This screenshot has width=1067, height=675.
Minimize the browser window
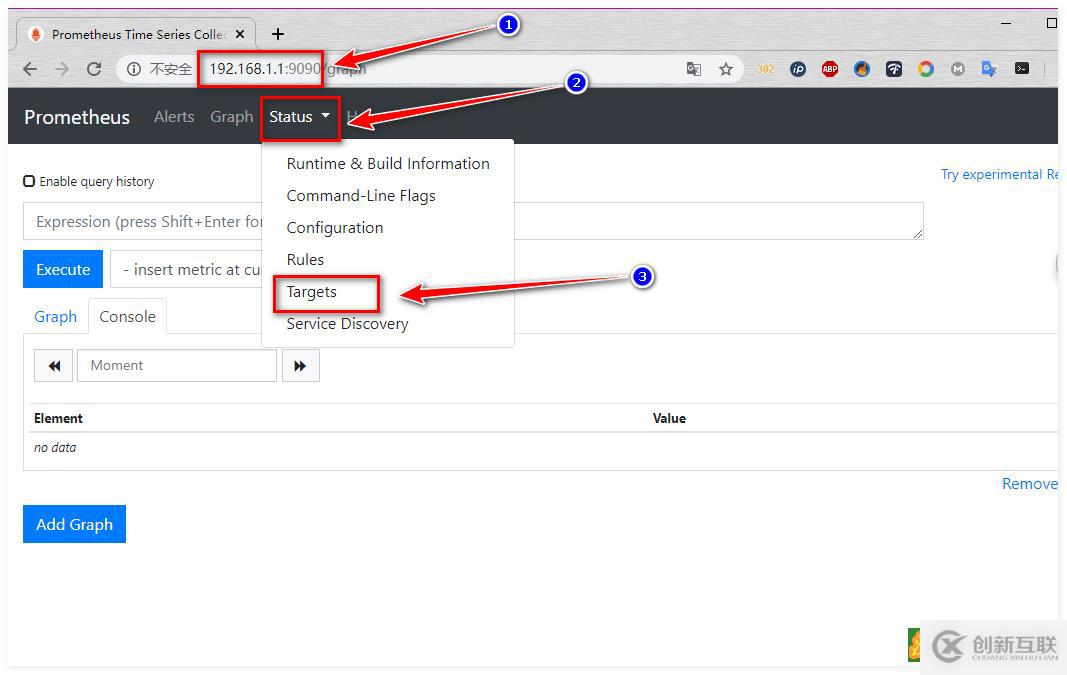click(1006, 23)
